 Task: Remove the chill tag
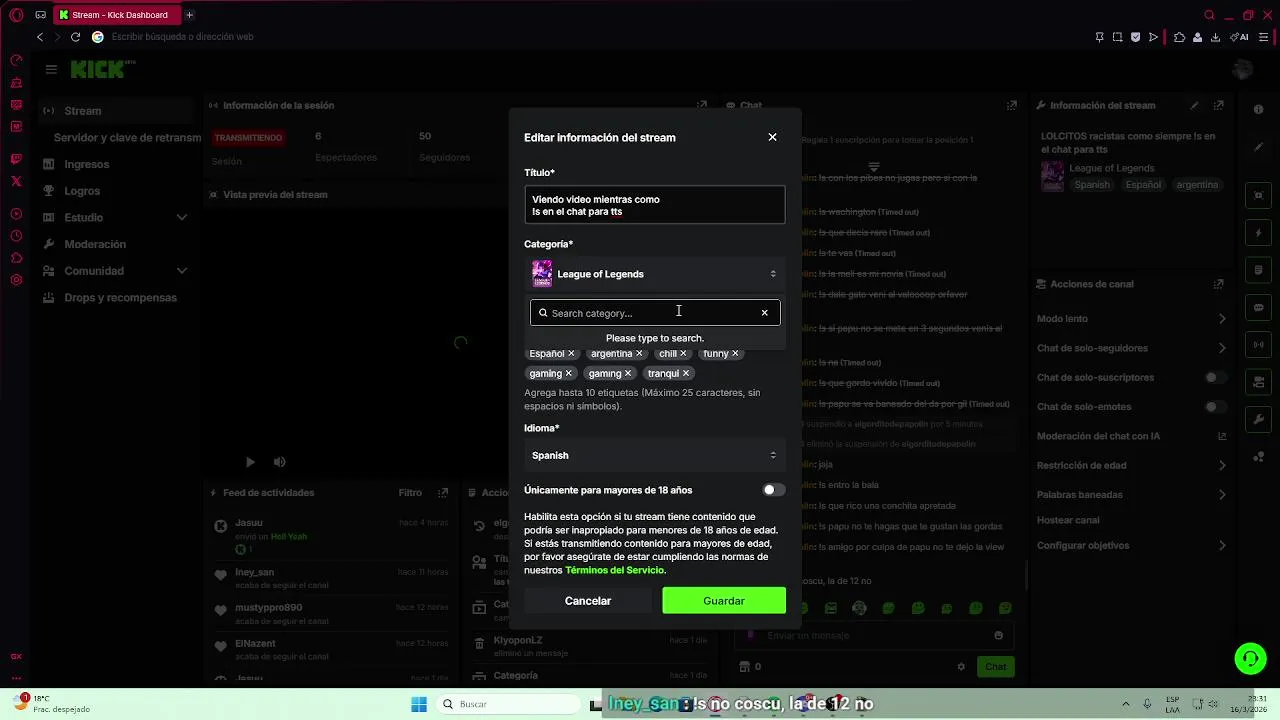click(x=683, y=353)
